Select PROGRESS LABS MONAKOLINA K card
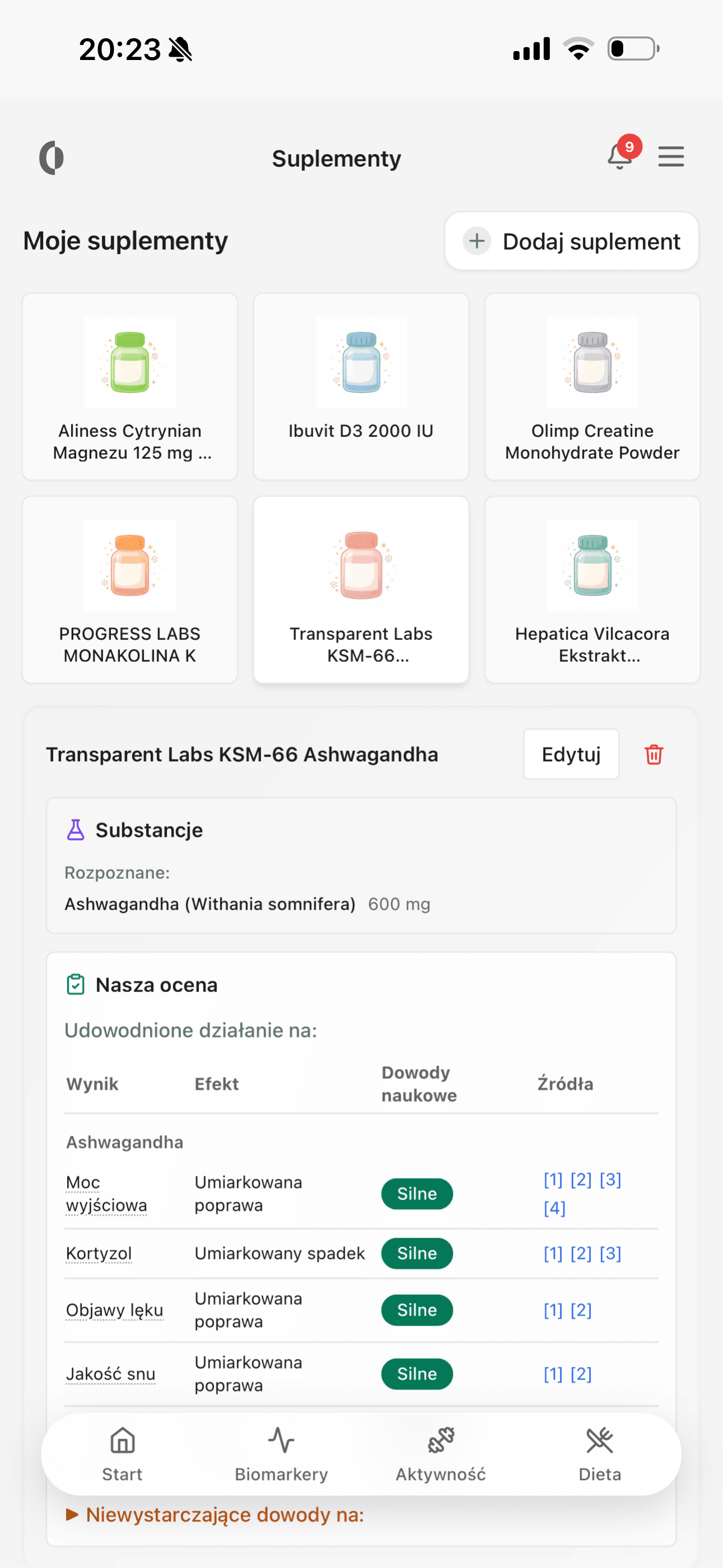 tap(129, 589)
